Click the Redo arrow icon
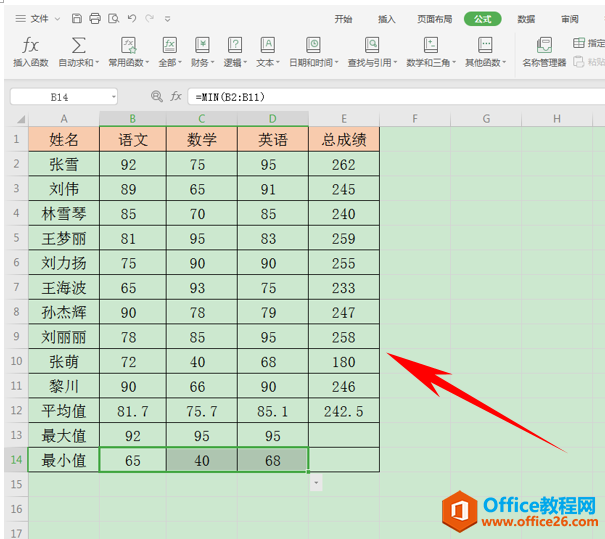This screenshot has width=605, height=539. tap(149, 18)
